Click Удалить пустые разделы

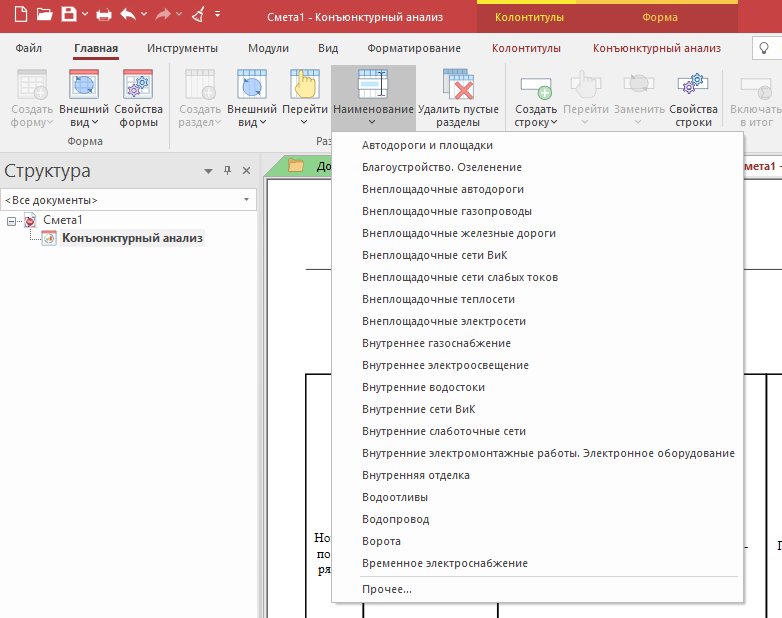pos(458,100)
